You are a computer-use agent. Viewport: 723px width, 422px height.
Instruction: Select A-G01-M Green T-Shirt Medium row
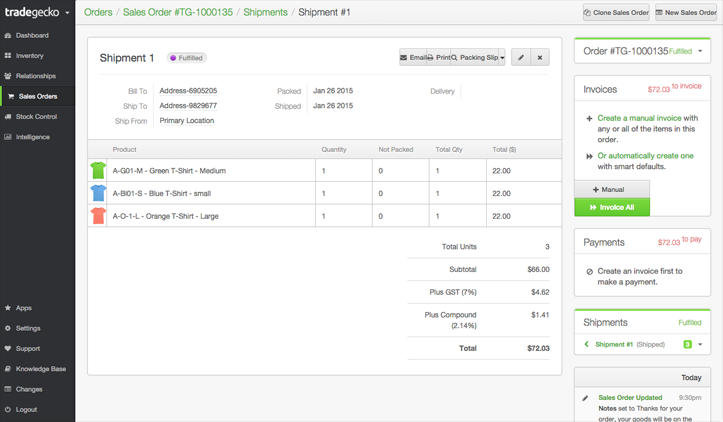pyautogui.click(x=325, y=171)
